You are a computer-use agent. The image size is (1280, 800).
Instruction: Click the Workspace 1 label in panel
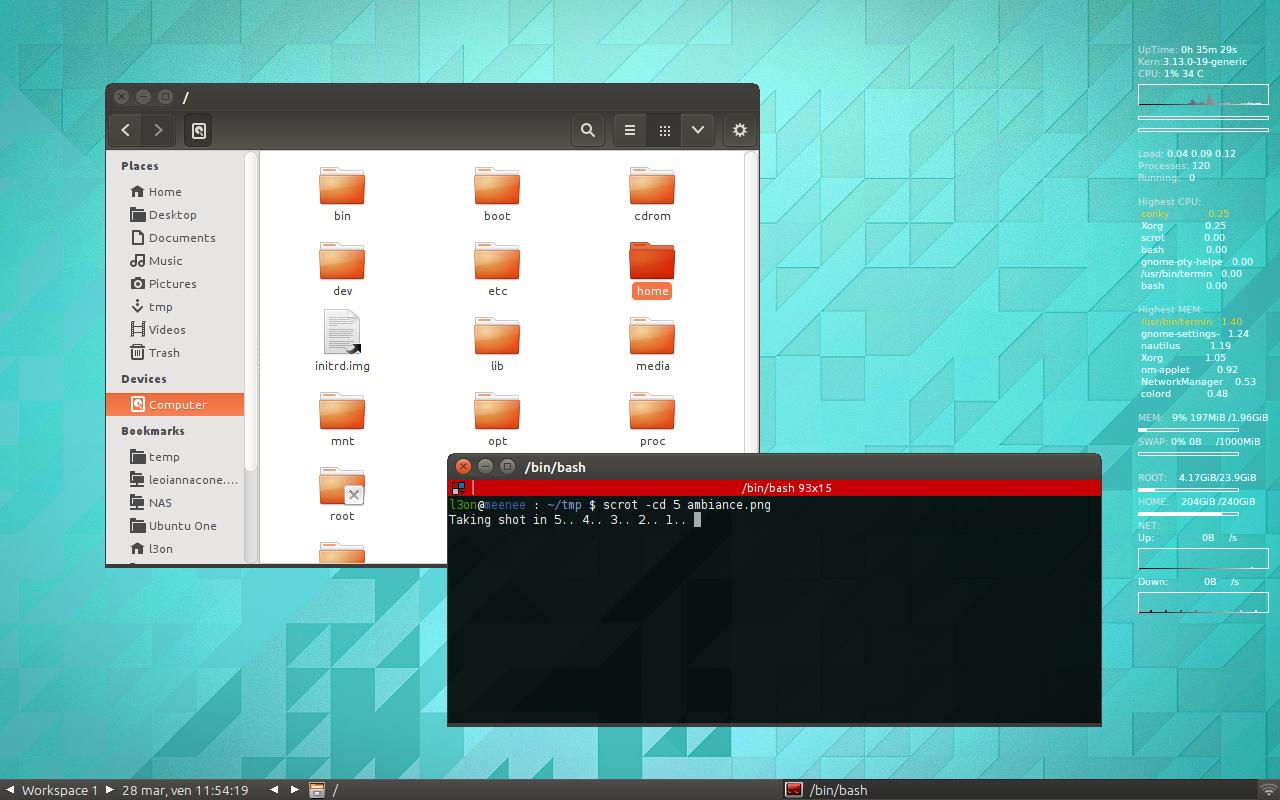(x=60, y=790)
